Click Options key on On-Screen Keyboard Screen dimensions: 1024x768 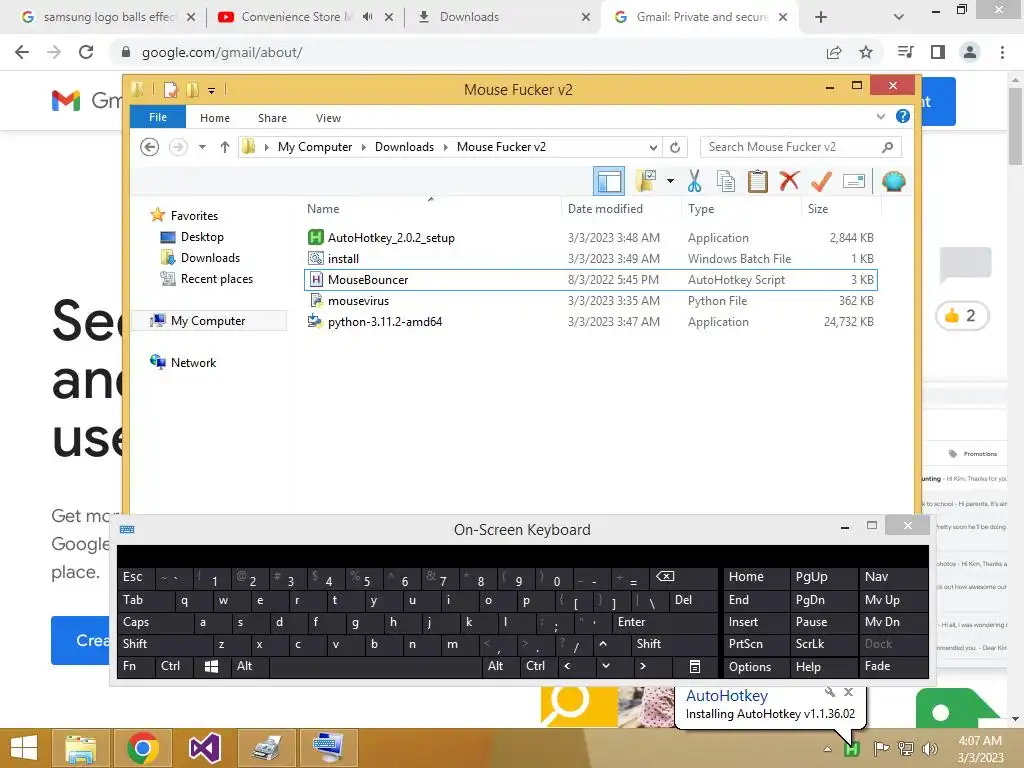pyautogui.click(x=755, y=666)
